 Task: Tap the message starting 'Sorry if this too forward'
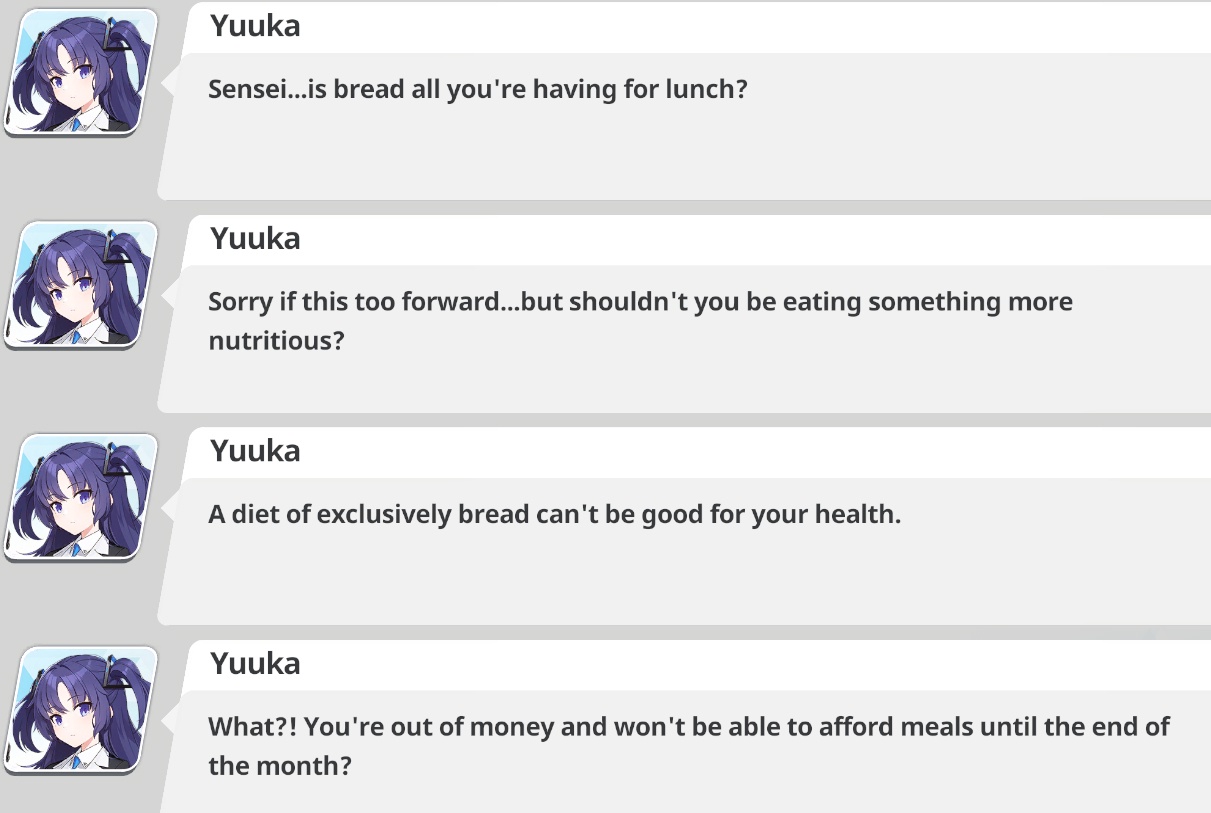[x=640, y=321]
